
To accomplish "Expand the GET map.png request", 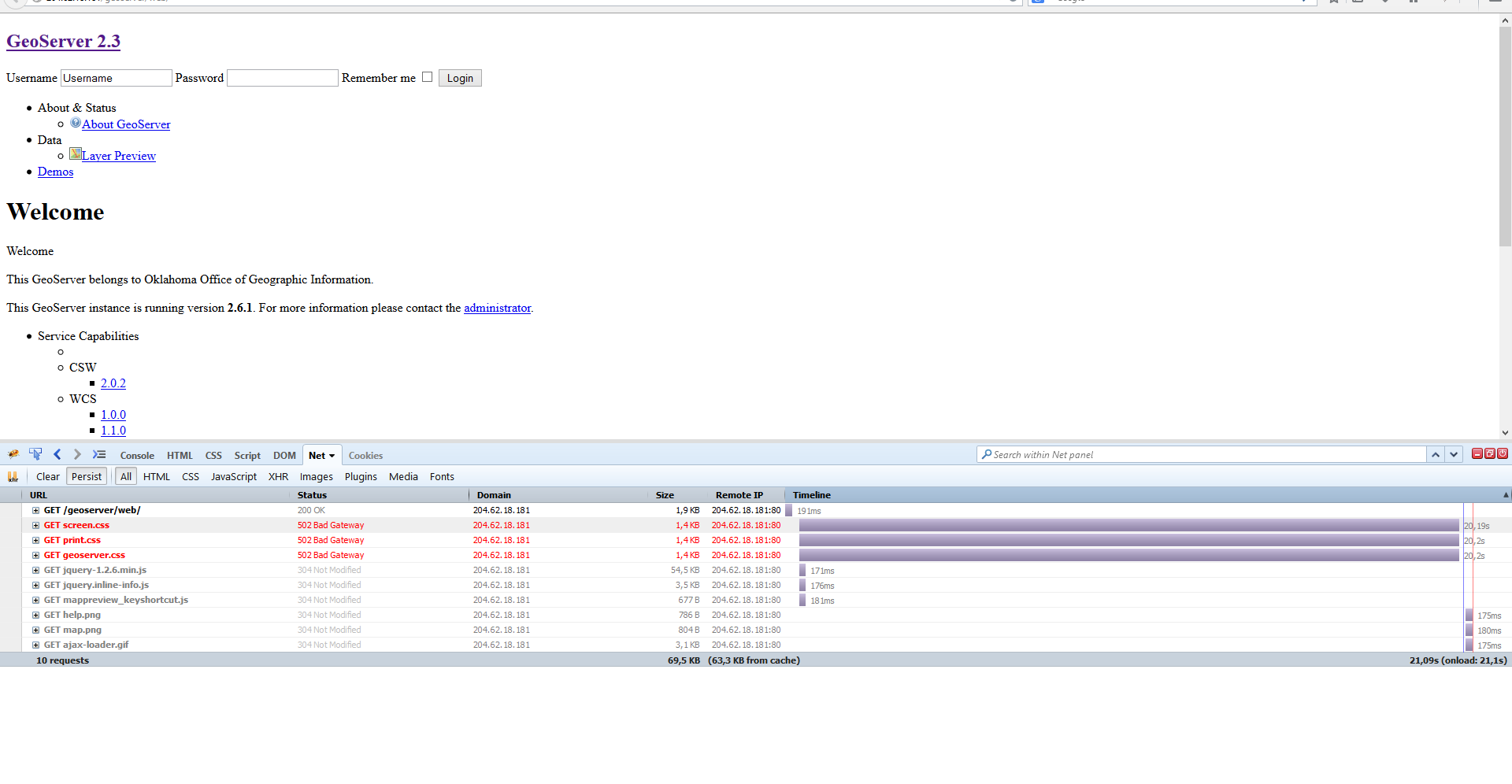I will 35,630.
